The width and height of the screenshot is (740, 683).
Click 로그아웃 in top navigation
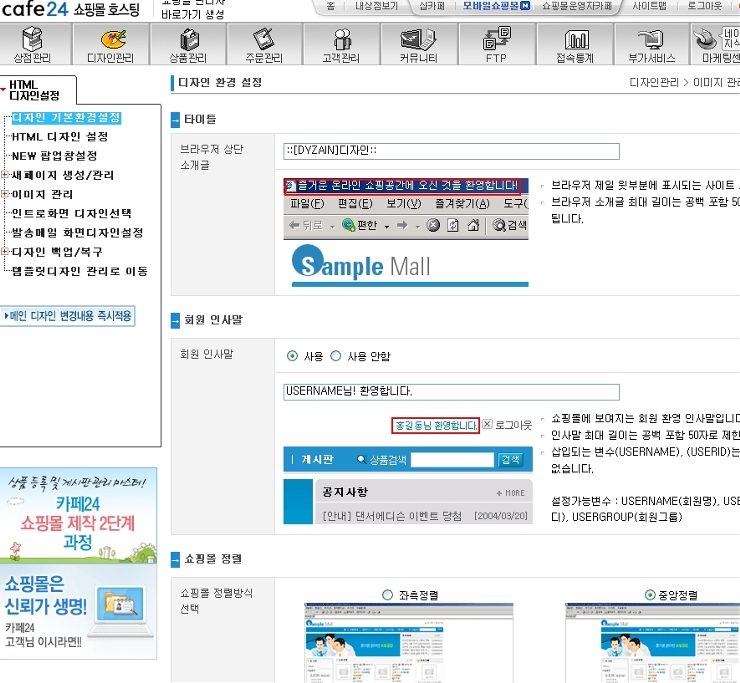(x=704, y=6)
